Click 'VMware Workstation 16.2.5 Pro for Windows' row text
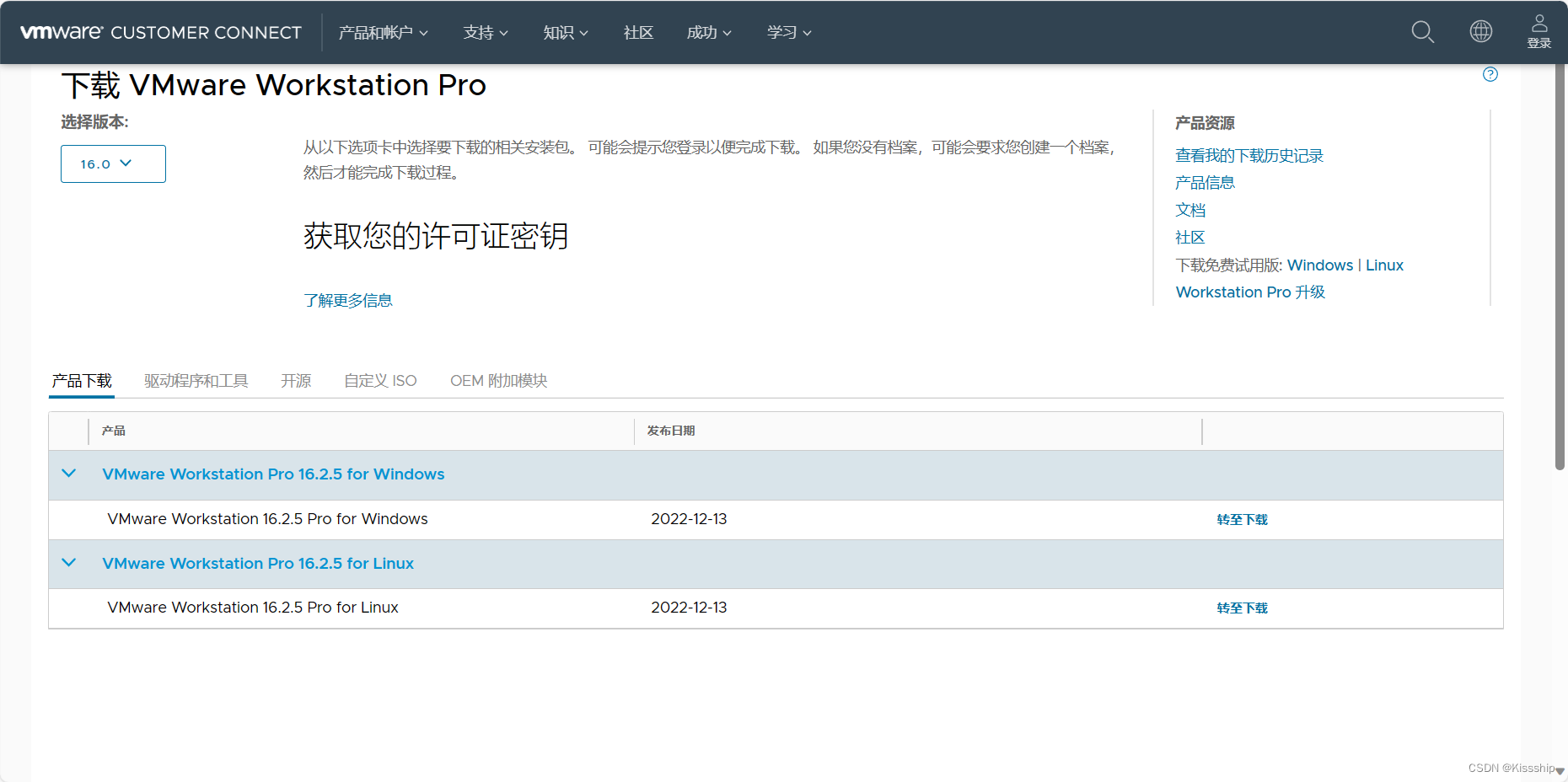The height and width of the screenshot is (782, 1568). (x=267, y=519)
